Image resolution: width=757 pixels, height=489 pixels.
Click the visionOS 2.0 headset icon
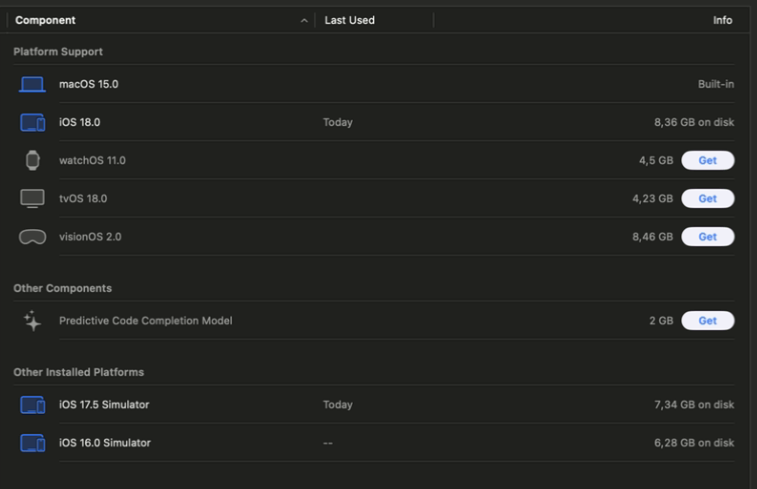pos(32,237)
